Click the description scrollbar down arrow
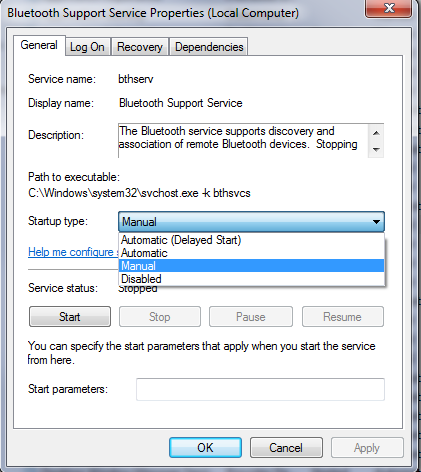This screenshot has width=421, height=472. click(376, 149)
